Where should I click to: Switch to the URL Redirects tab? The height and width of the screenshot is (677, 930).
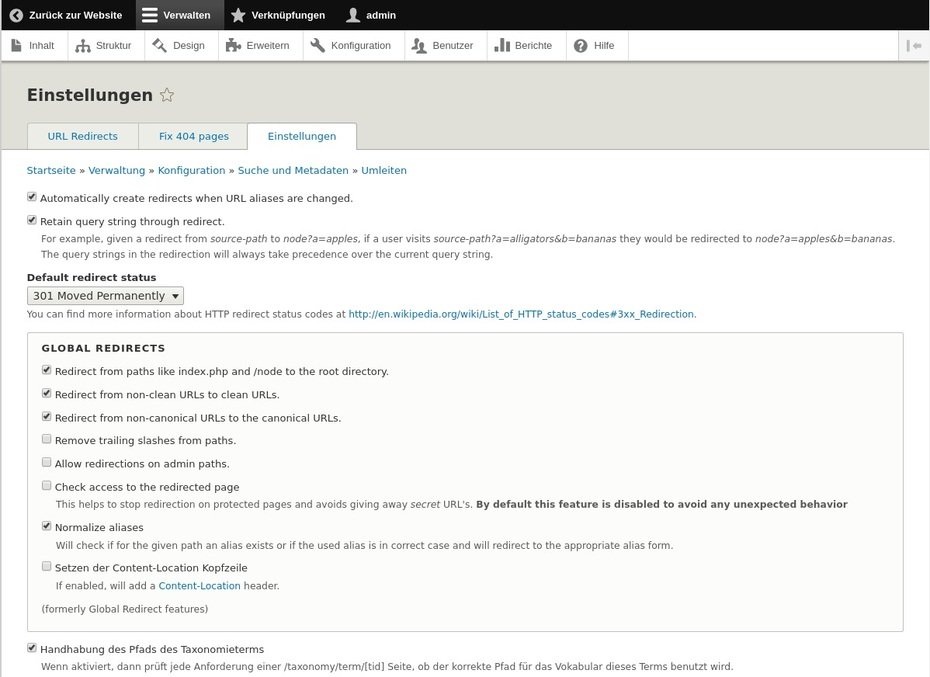tap(82, 136)
